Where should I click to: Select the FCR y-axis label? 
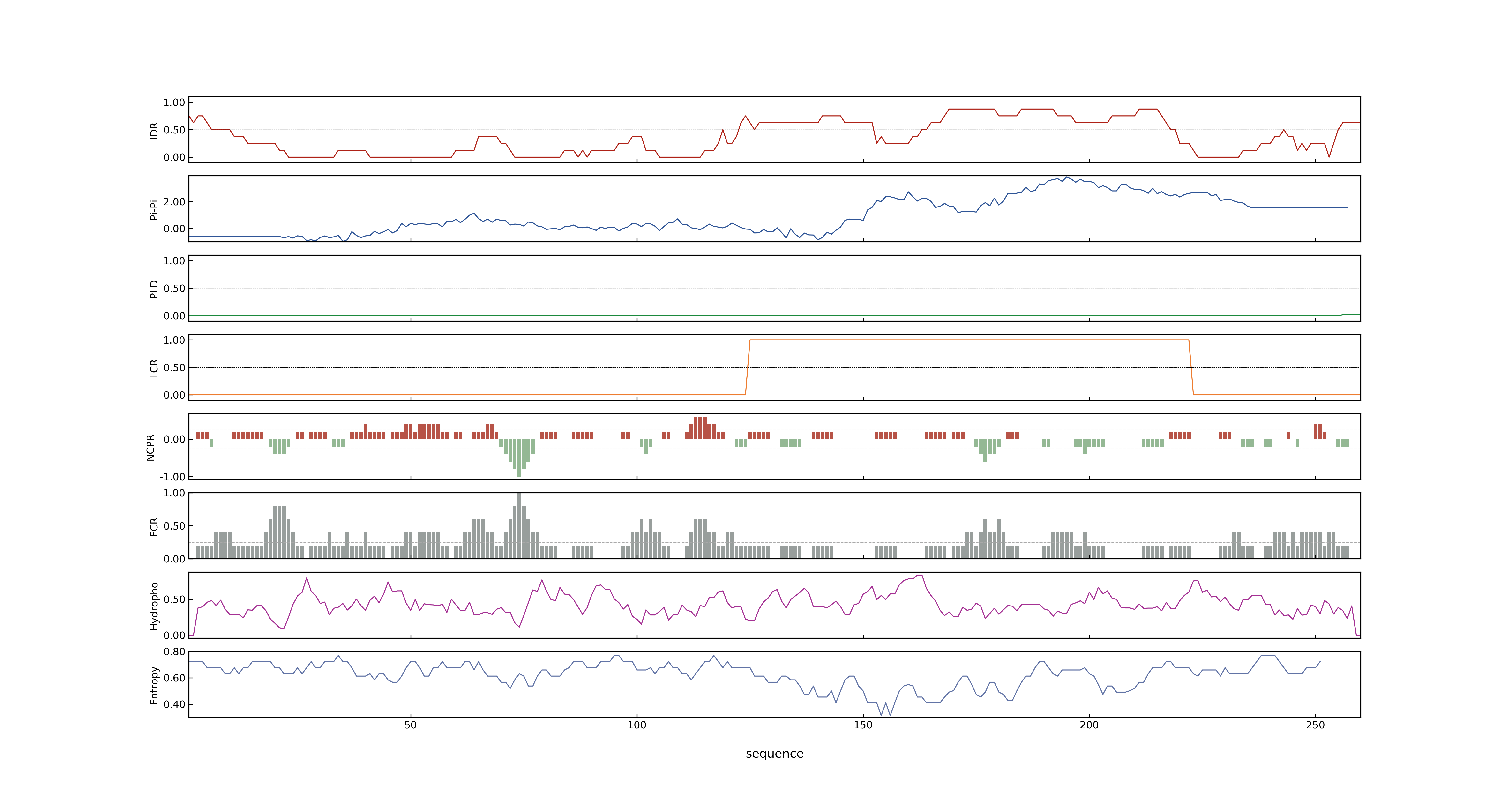(154, 526)
